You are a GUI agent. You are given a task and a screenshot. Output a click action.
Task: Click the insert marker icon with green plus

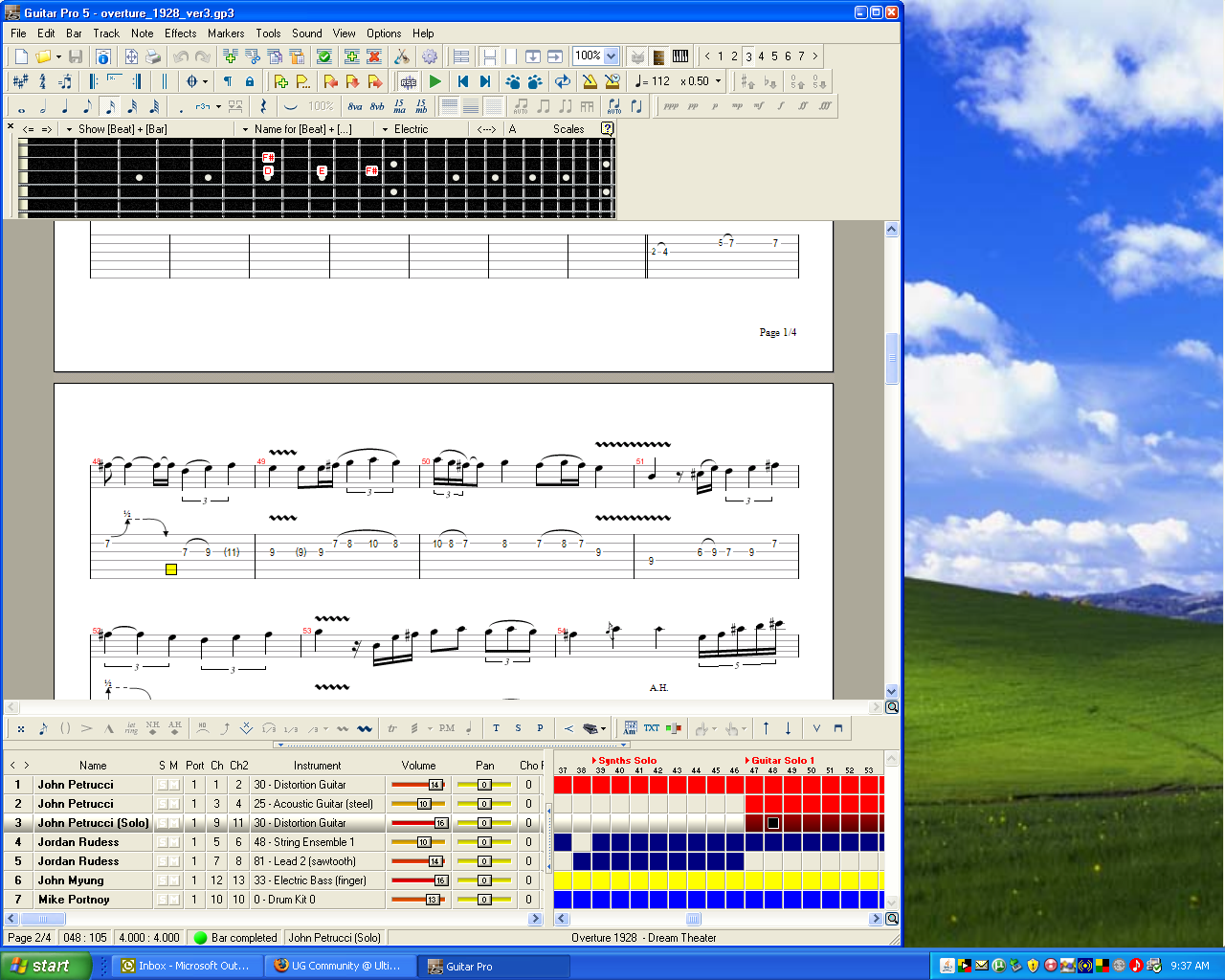click(280, 81)
